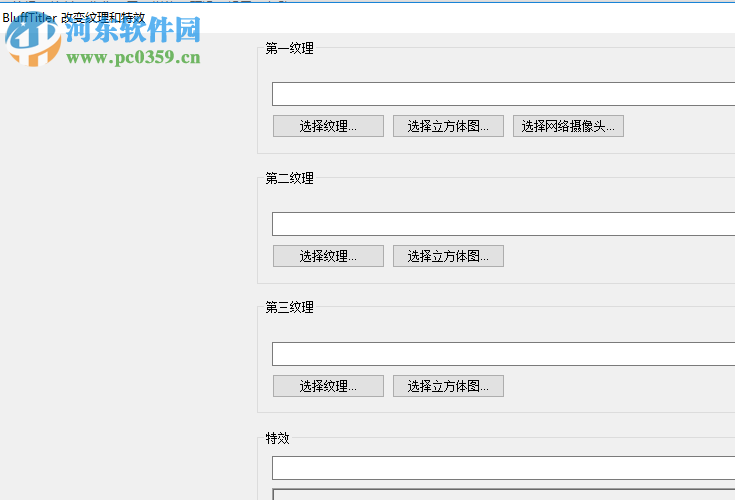Click 选择纹理... button under 第三纹理
Viewport: 735px width, 500px height.
tap(328, 386)
